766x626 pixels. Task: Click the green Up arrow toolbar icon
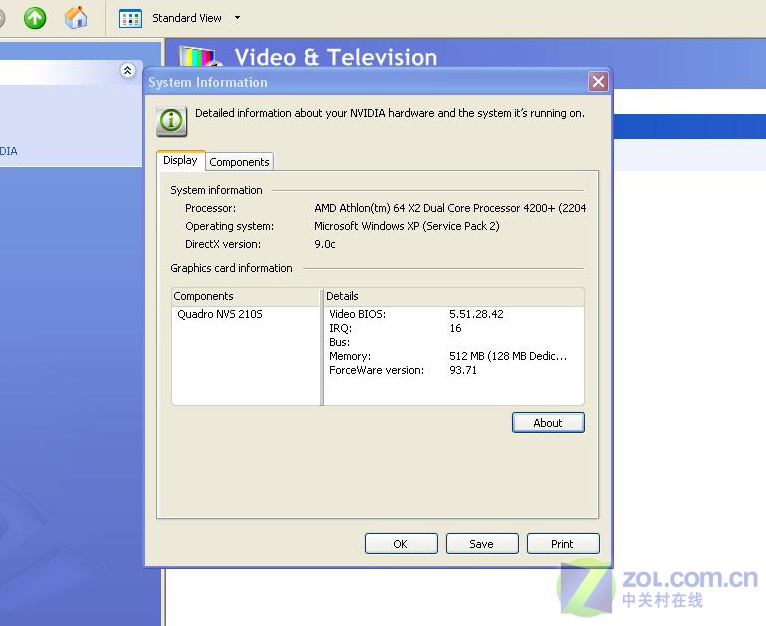click(x=35, y=18)
